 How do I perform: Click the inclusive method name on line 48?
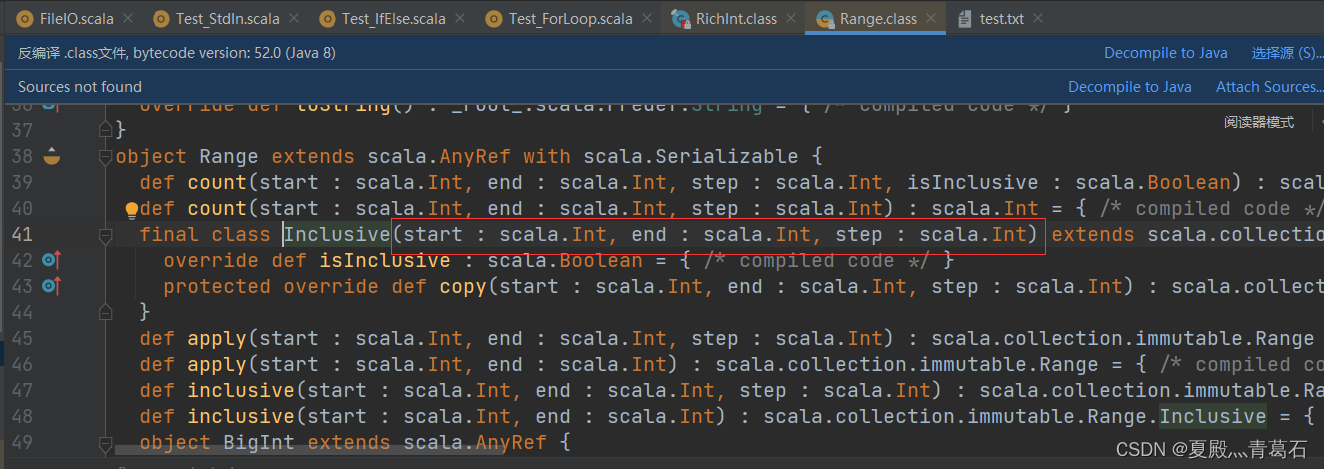point(241,417)
